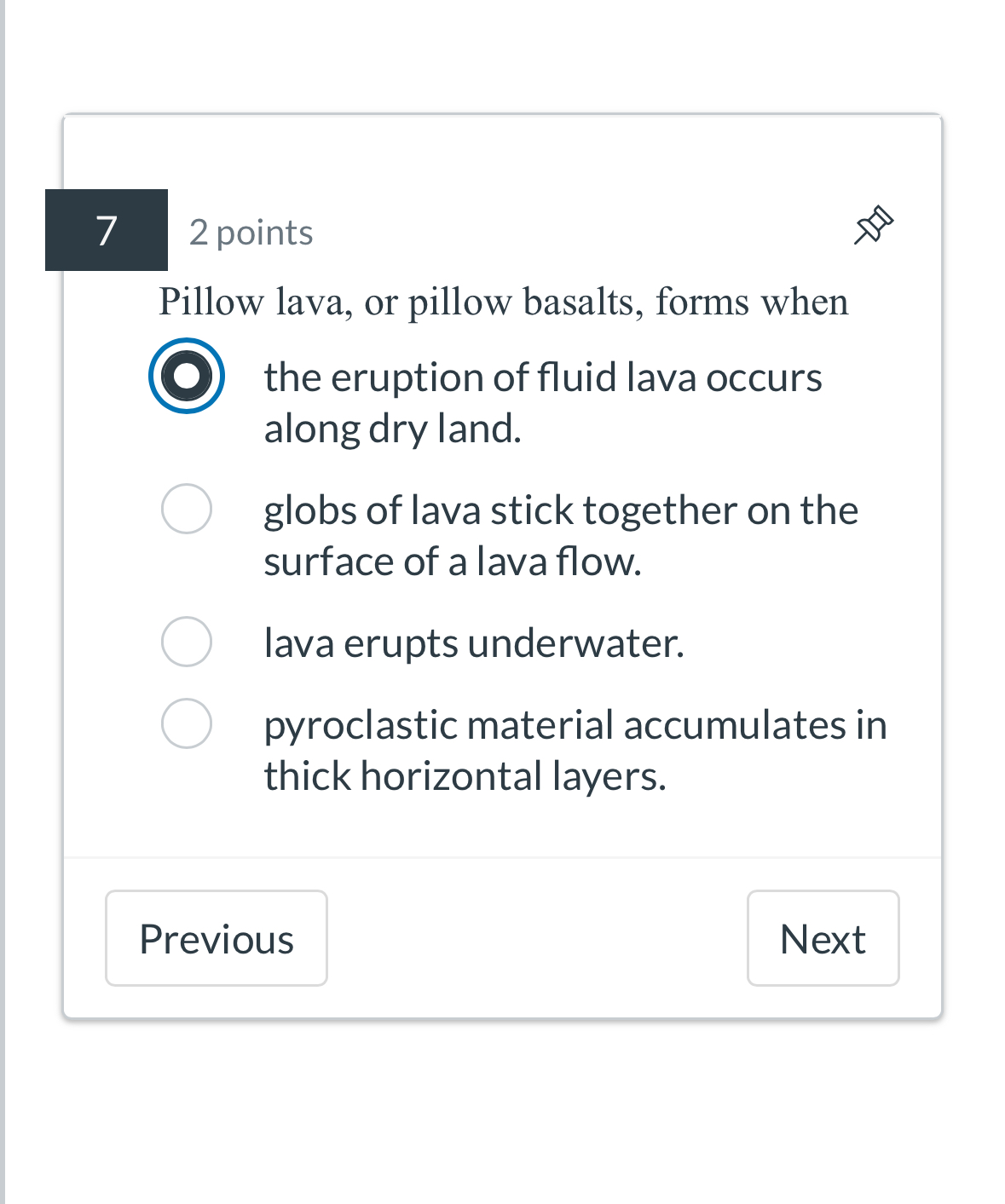The width and height of the screenshot is (1005, 1204).
Task: Click the question text about pillow lava
Action: pyautogui.click(x=503, y=302)
